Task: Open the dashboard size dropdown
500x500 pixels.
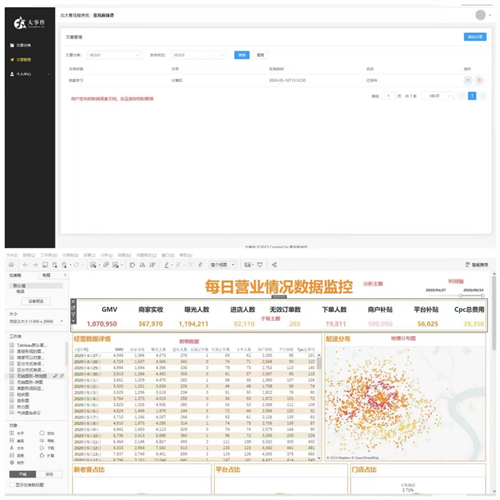Action: (x=36, y=321)
